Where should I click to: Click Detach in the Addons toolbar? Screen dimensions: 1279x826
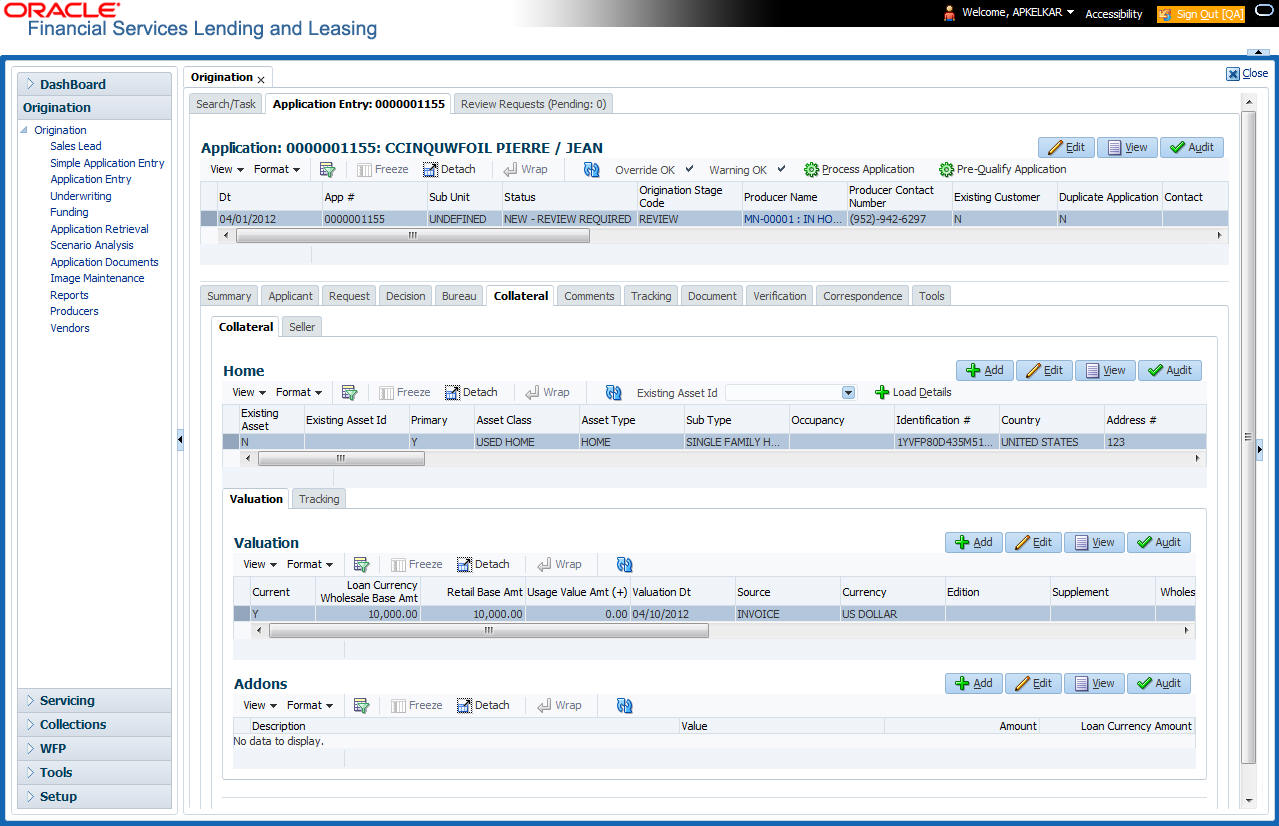point(483,706)
